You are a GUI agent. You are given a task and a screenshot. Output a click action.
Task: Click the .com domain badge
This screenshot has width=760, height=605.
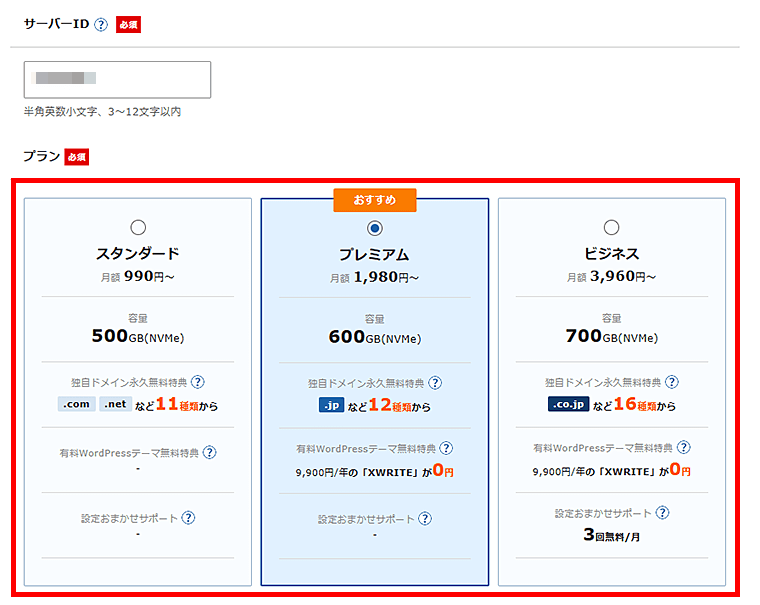click(x=77, y=405)
